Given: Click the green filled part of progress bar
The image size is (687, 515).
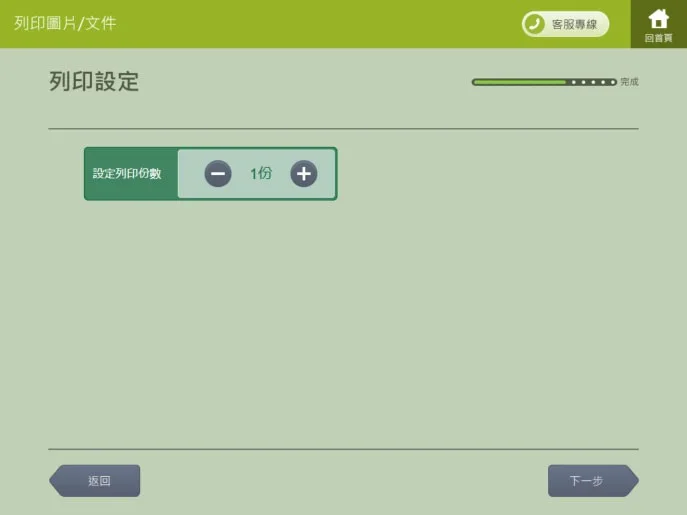Looking at the screenshot, I should point(520,82).
